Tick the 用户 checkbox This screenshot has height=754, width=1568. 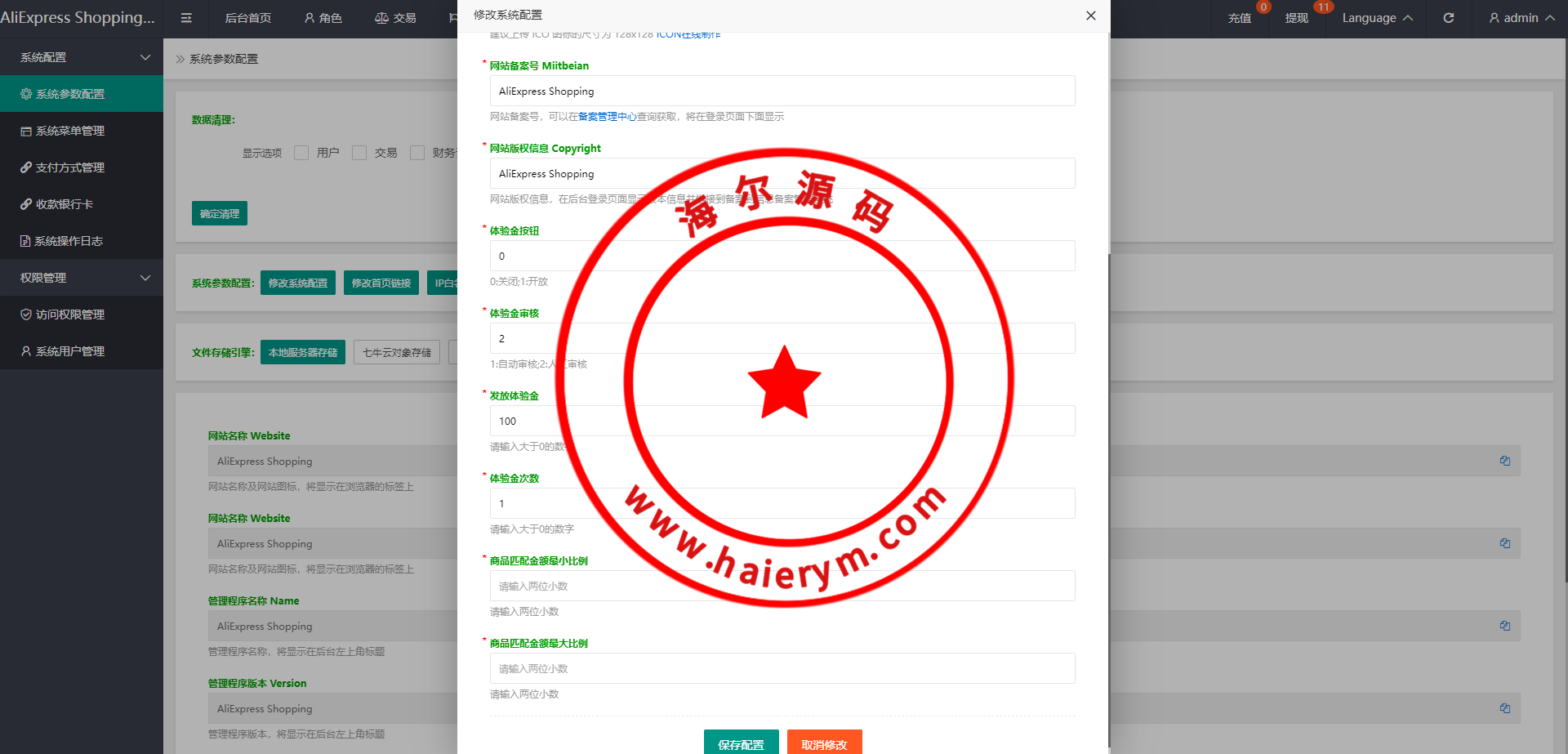(x=301, y=153)
